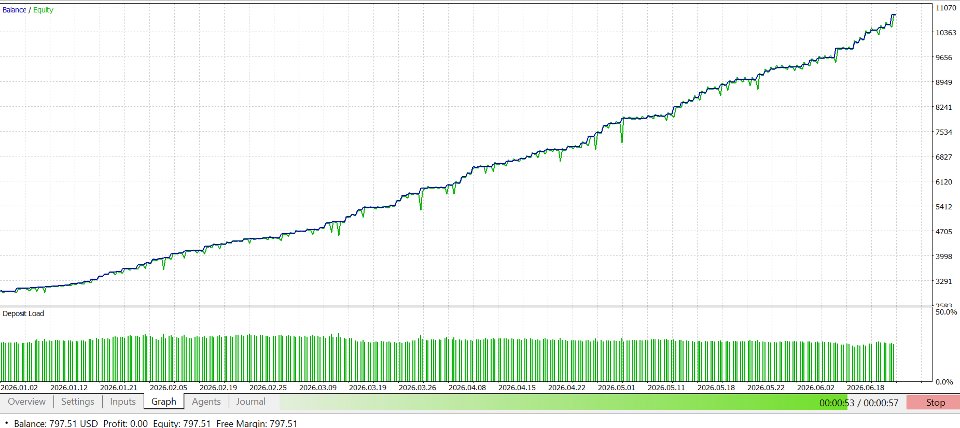Click the 2026.01.02 date label
The height and width of the screenshot is (428, 960).
tap(19, 388)
